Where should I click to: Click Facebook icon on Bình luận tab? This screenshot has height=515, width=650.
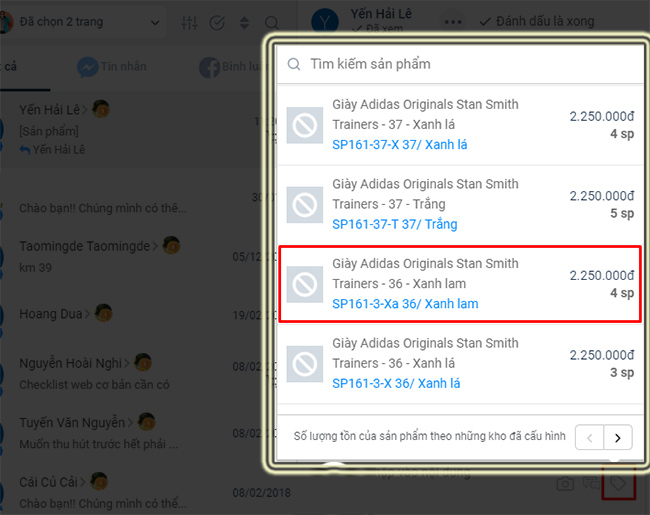[209, 68]
